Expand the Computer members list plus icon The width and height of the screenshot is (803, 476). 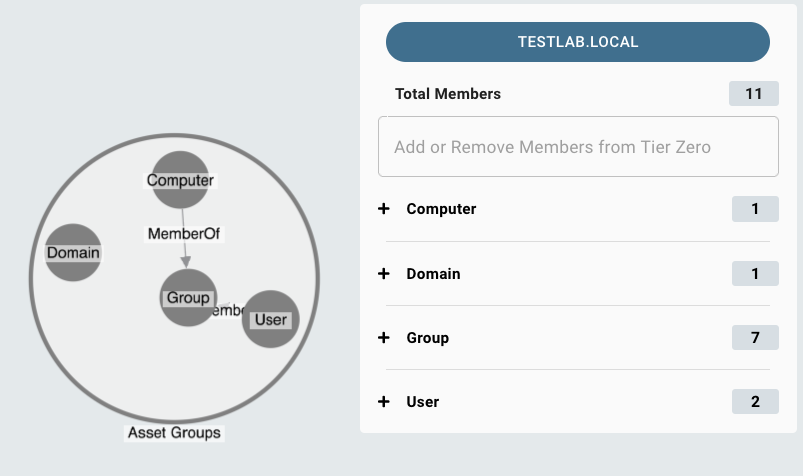(x=383, y=209)
